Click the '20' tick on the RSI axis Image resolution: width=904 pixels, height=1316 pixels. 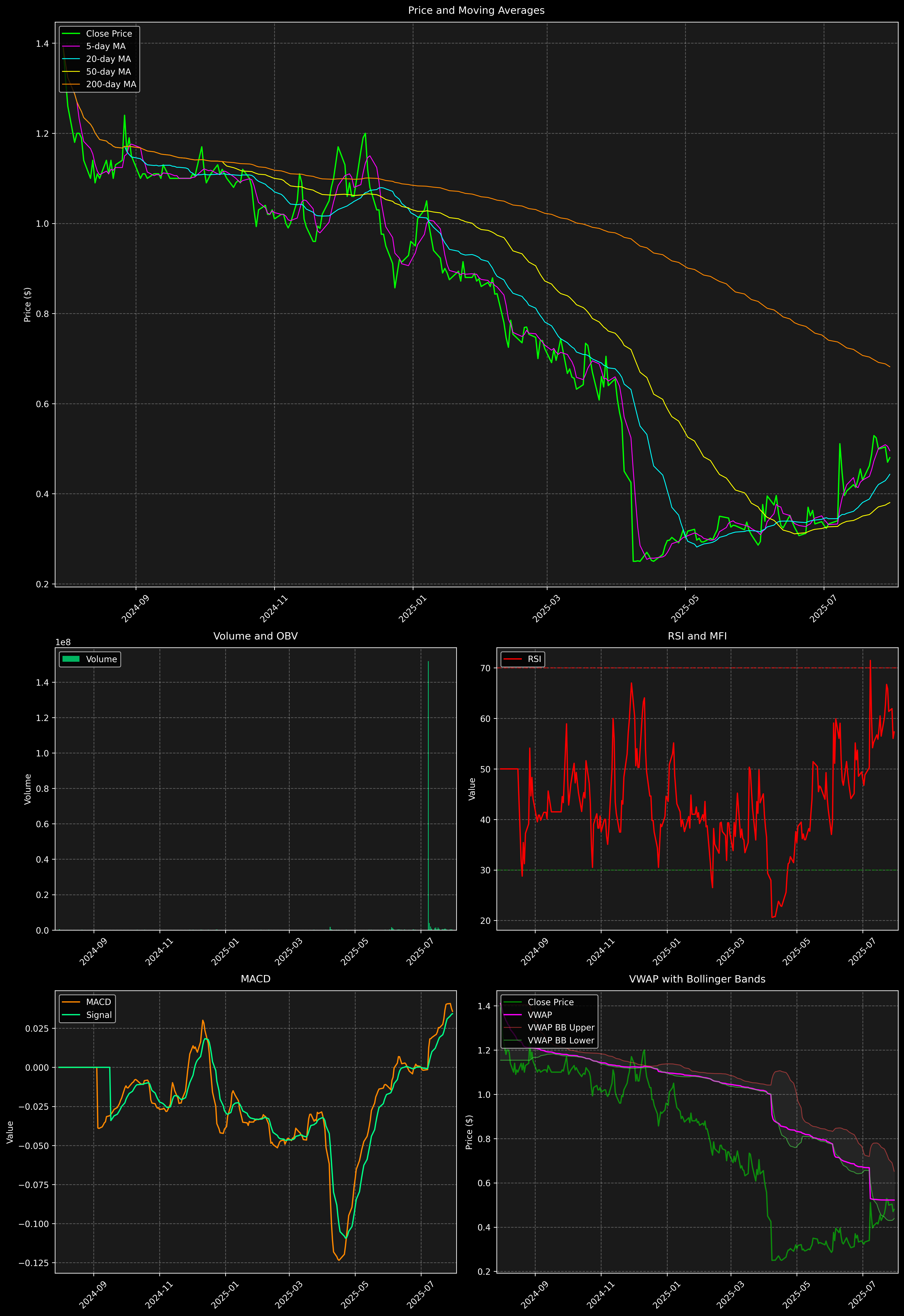pos(485,921)
